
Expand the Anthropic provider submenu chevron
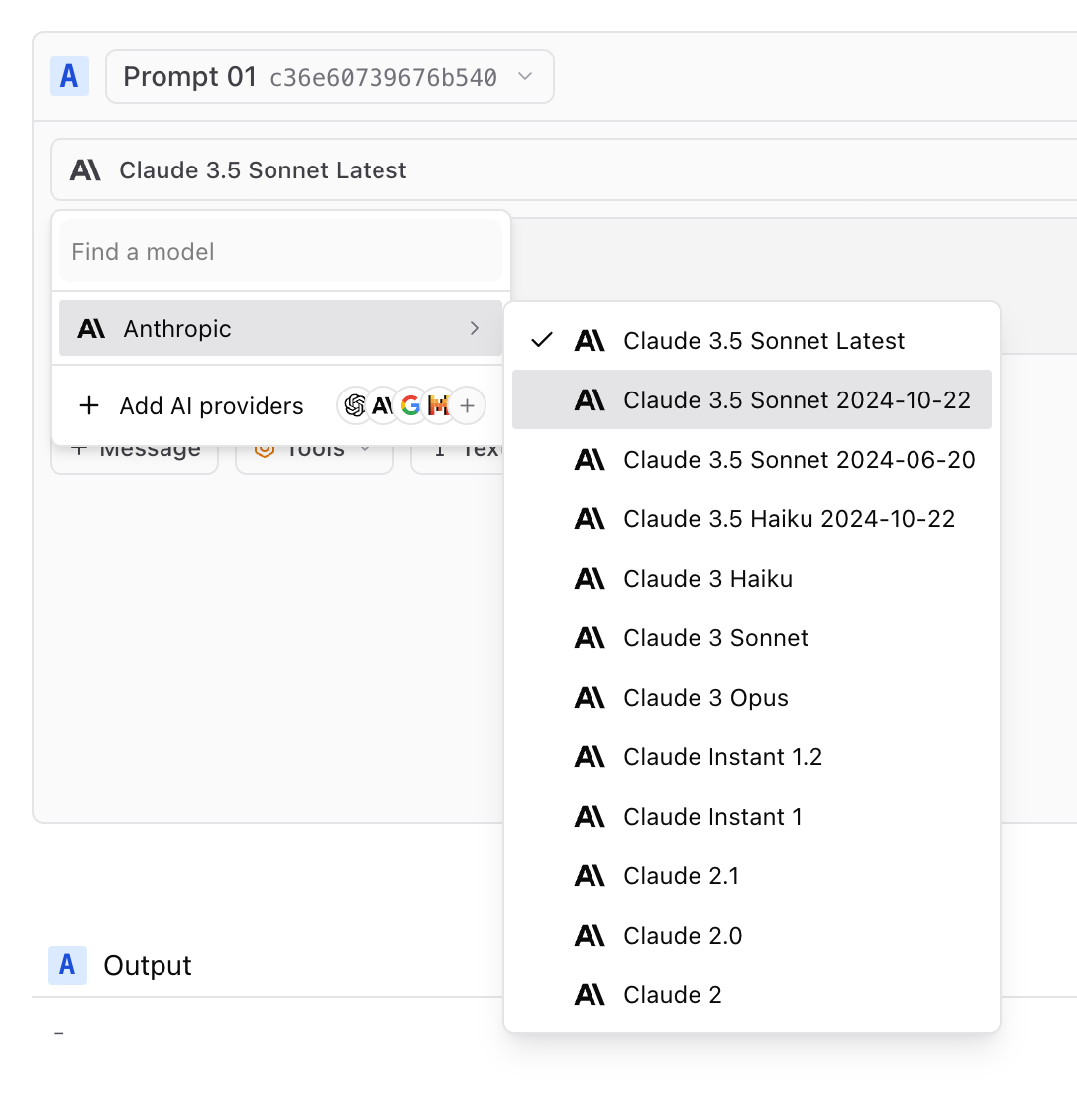point(475,327)
